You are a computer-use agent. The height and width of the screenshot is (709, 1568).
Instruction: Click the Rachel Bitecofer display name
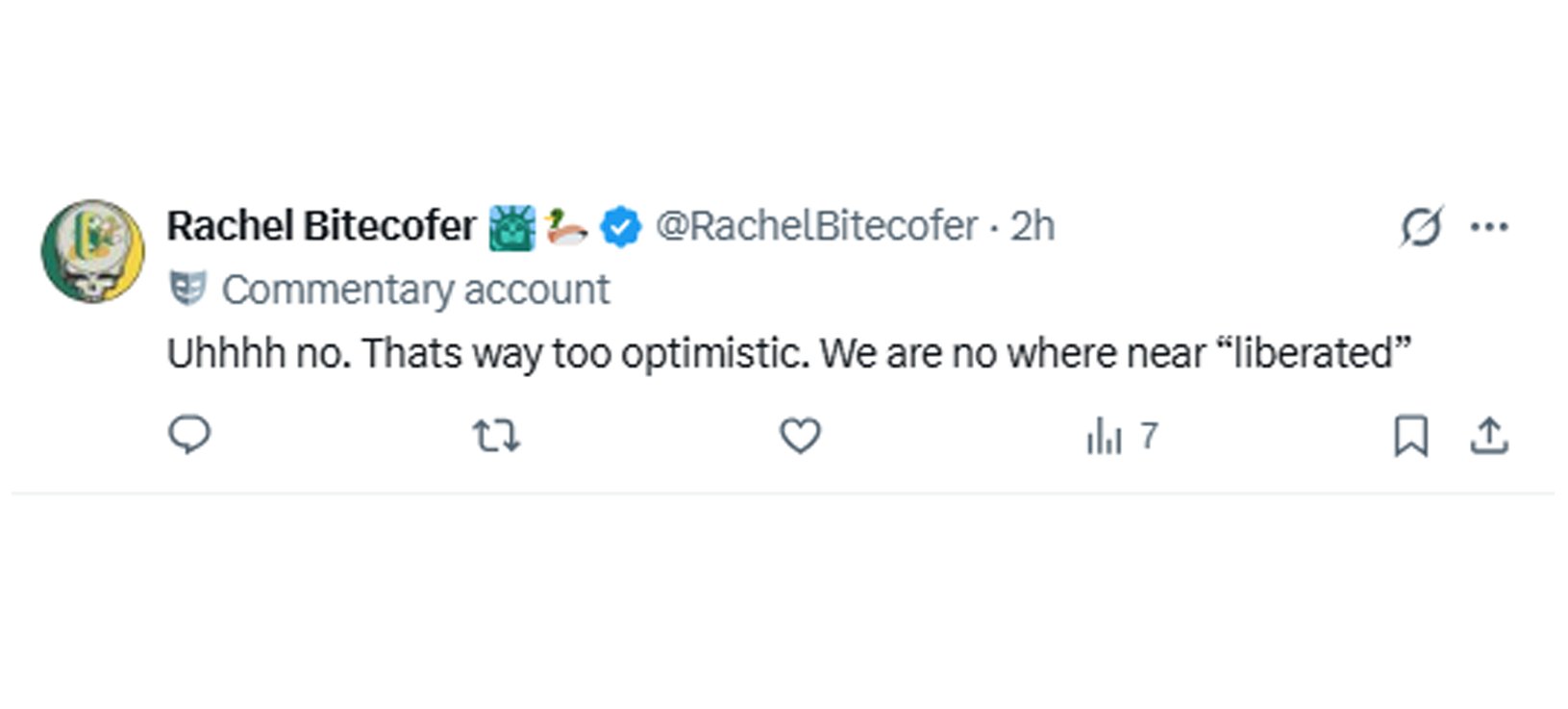point(321,226)
